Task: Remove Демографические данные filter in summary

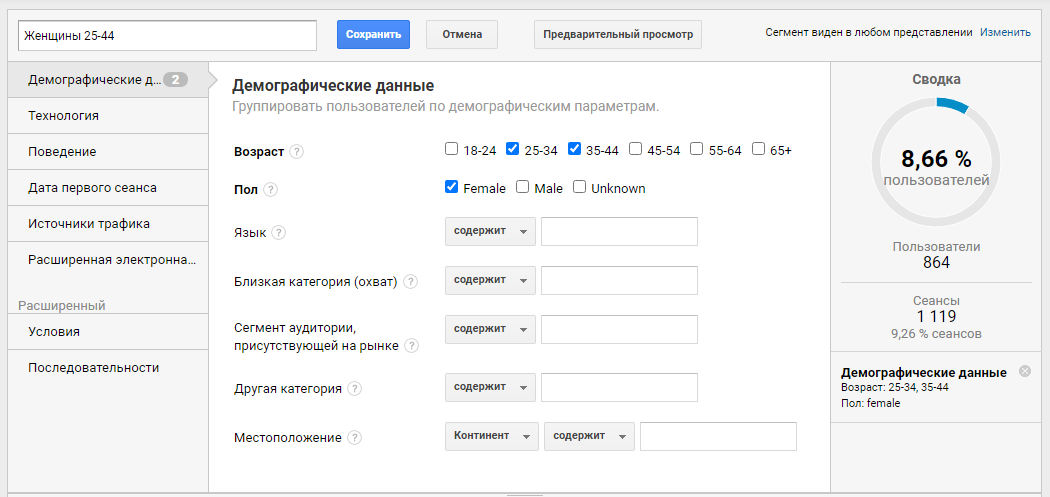Action: coord(1025,371)
